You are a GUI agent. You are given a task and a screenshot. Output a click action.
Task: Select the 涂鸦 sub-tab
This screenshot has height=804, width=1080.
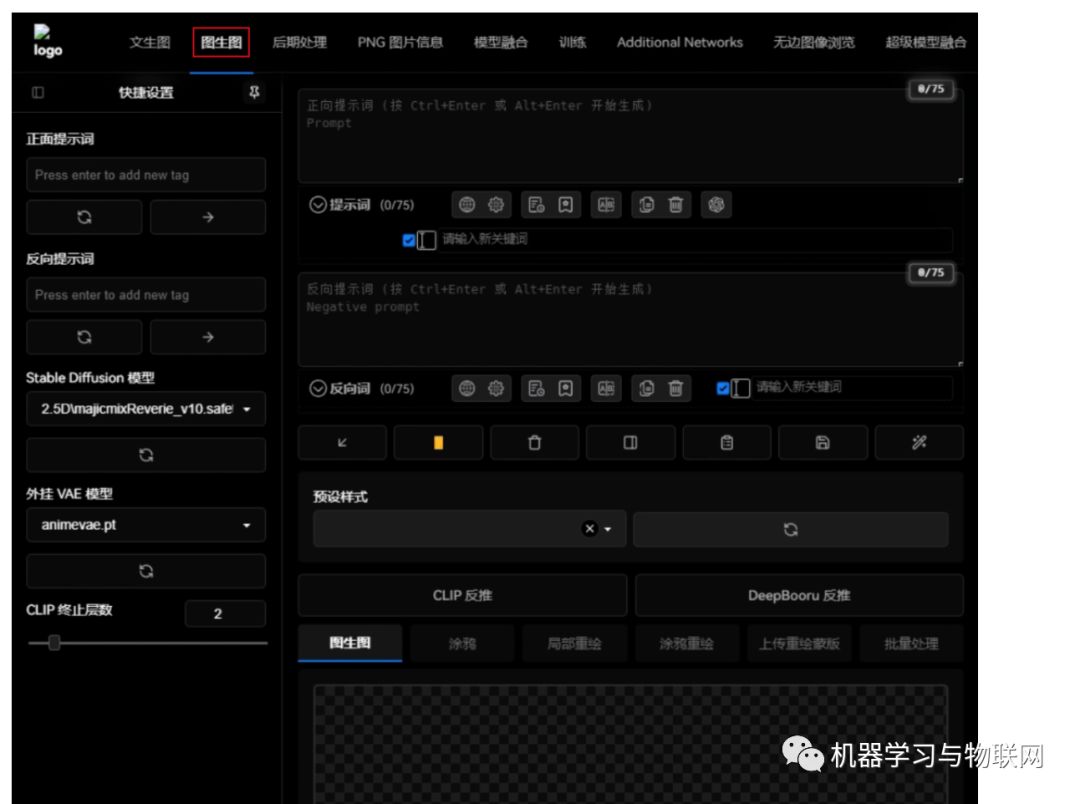click(462, 643)
